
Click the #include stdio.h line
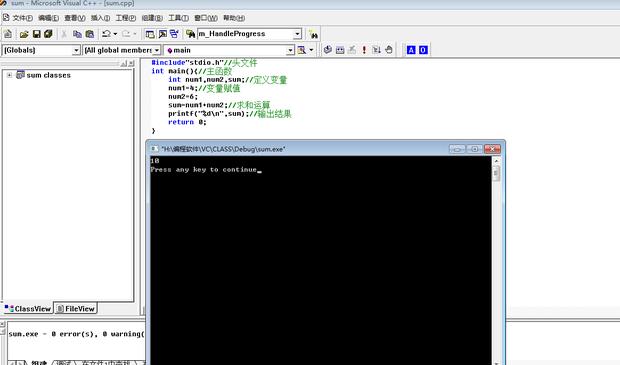pos(204,62)
